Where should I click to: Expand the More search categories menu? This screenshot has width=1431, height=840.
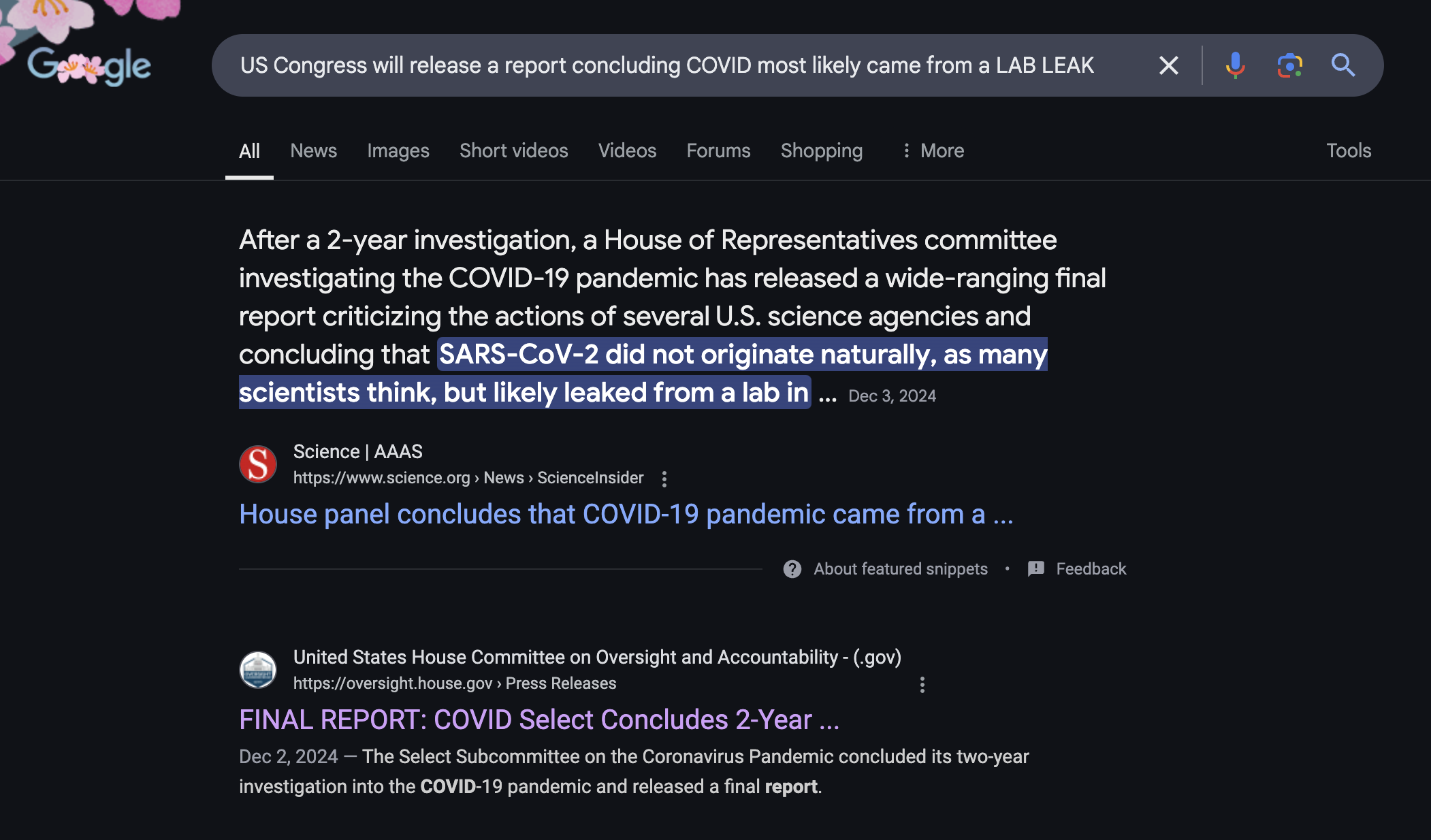point(932,150)
